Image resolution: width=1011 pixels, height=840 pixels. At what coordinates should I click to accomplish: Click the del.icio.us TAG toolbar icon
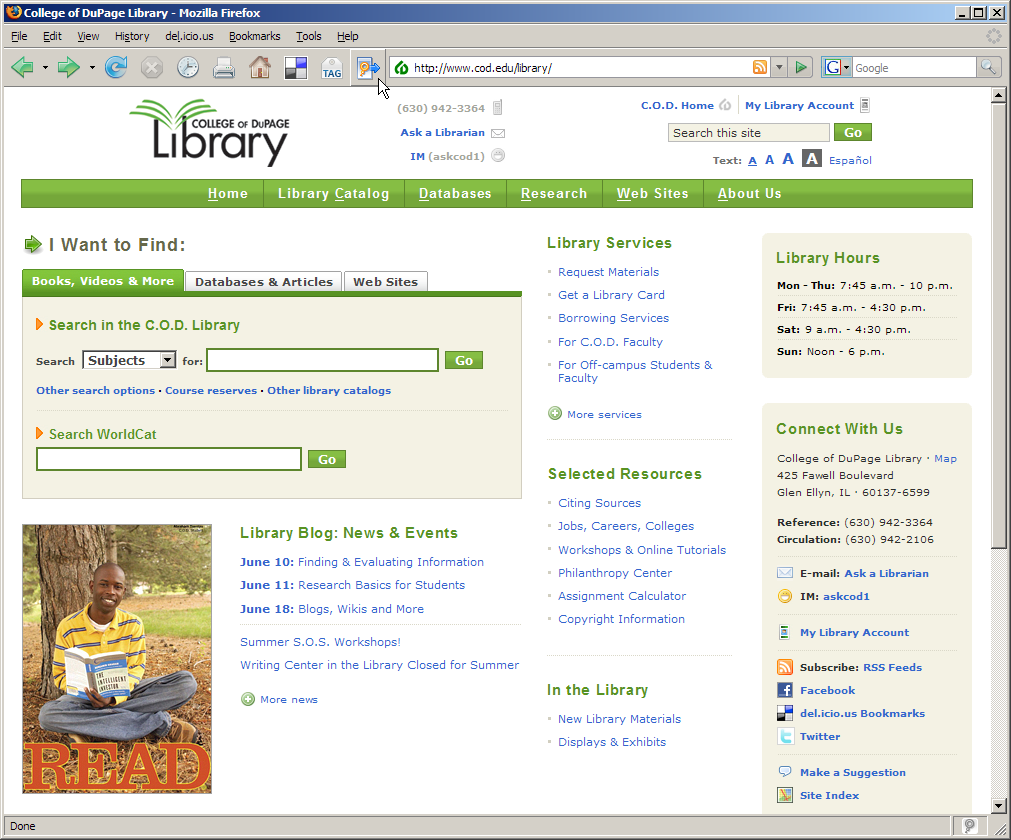tap(332, 68)
